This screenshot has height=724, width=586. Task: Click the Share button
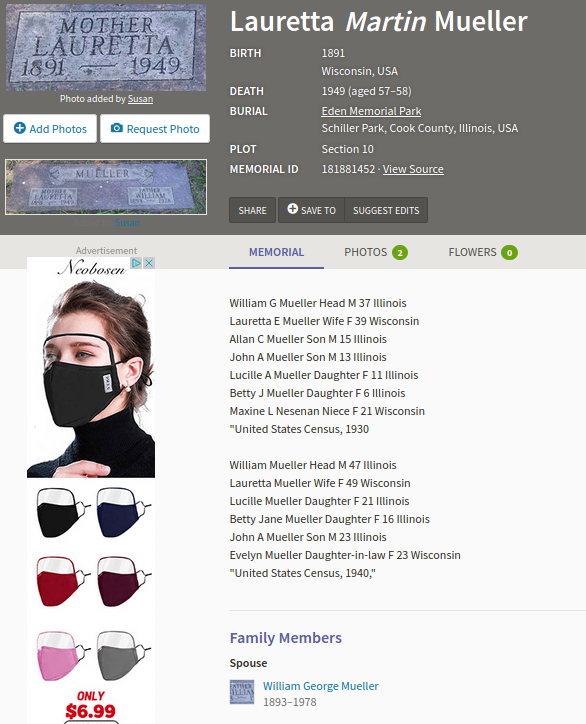point(253,210)
